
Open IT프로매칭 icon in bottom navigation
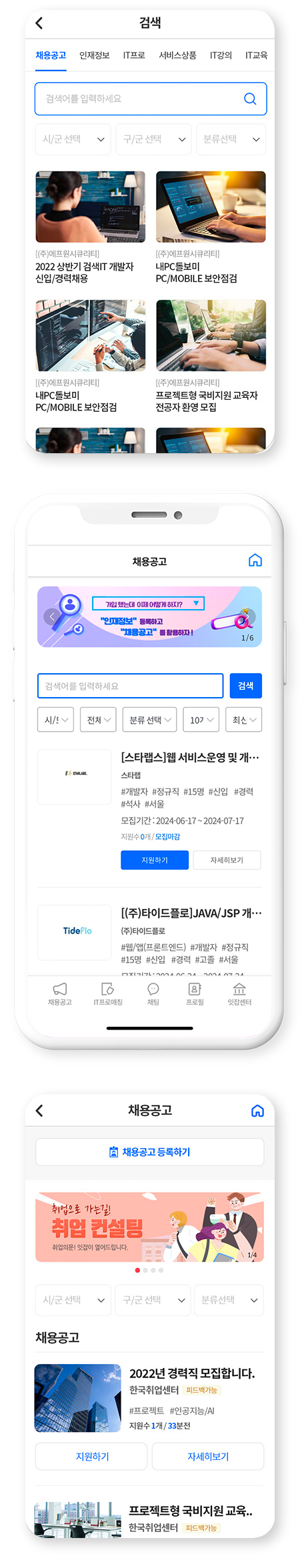point(108,989)
